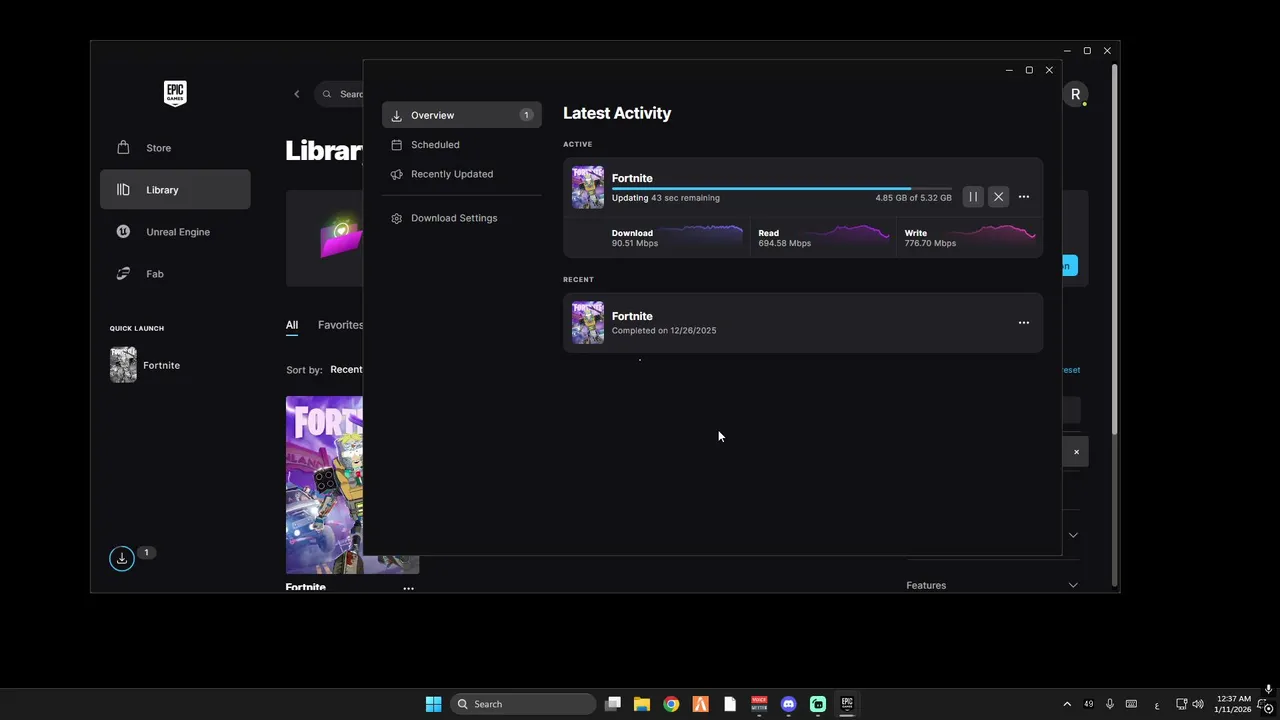The height and width of the screenshot is (720, 1280).
Task: Open Task View on taskbar
Action: tap(613, 704)
